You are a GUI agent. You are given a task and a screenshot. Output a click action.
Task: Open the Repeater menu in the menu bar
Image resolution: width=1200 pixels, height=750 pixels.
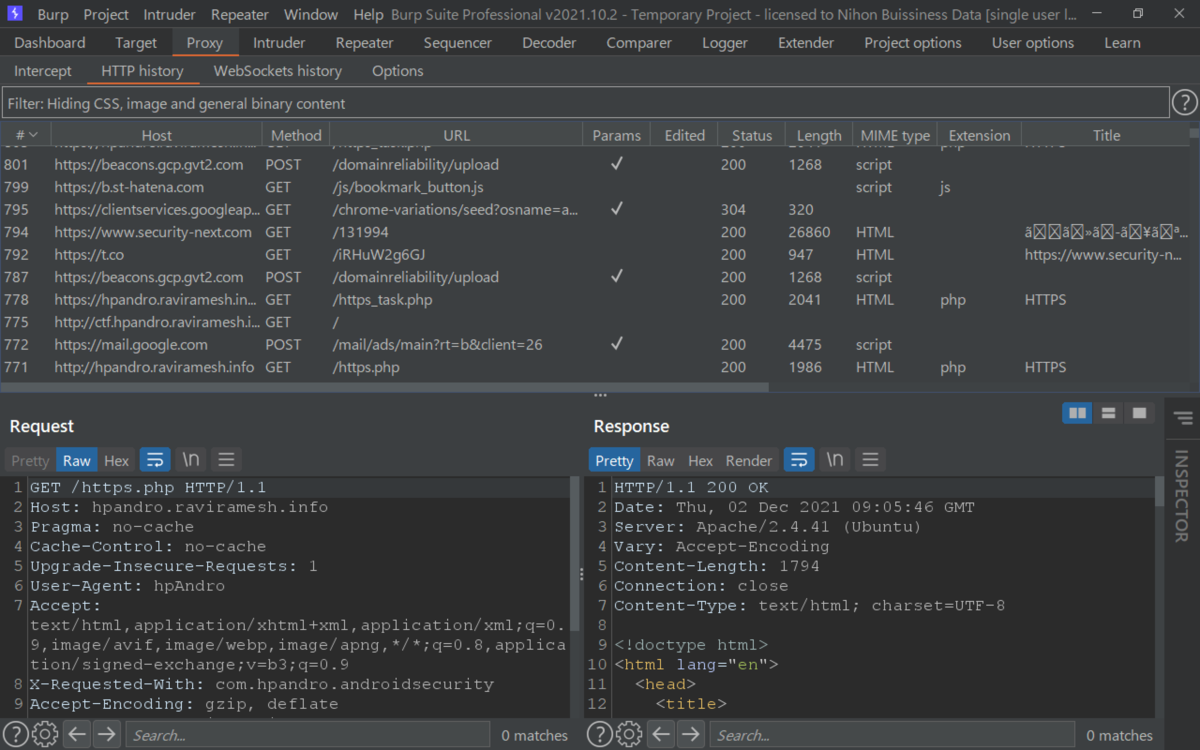pos(240,15)
